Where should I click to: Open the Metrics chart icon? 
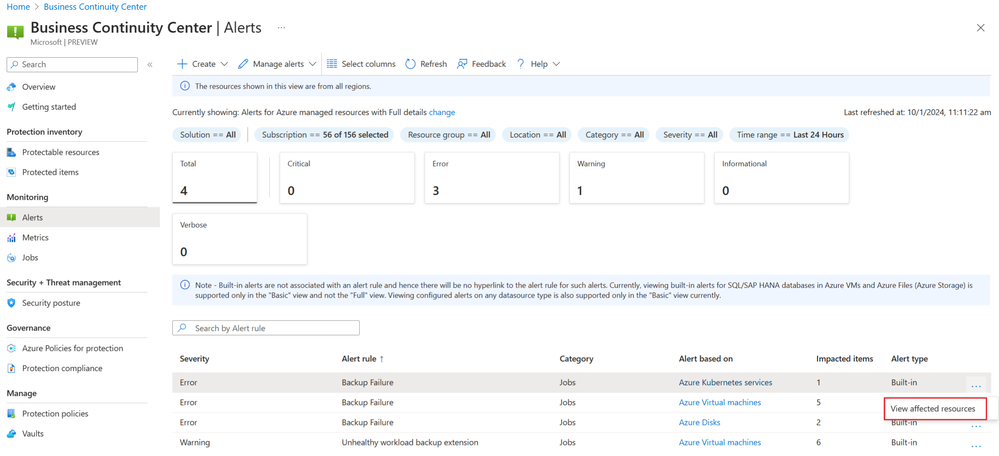click(x=11, y=238)
